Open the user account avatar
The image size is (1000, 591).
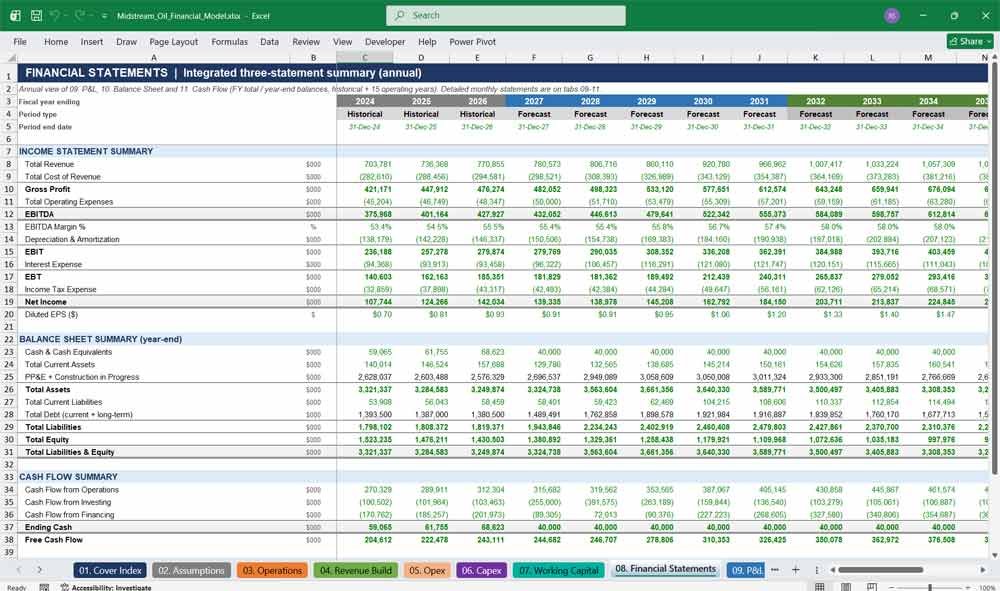892,15
